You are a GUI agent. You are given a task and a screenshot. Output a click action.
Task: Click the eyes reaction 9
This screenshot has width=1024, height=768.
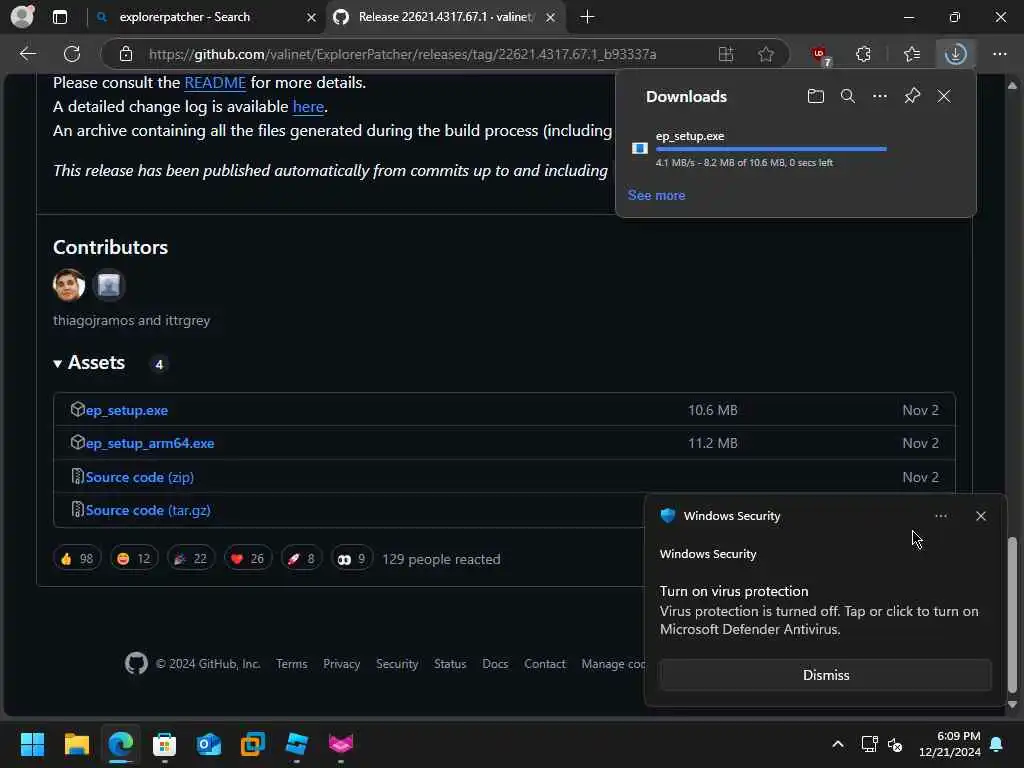click(352, 559)
